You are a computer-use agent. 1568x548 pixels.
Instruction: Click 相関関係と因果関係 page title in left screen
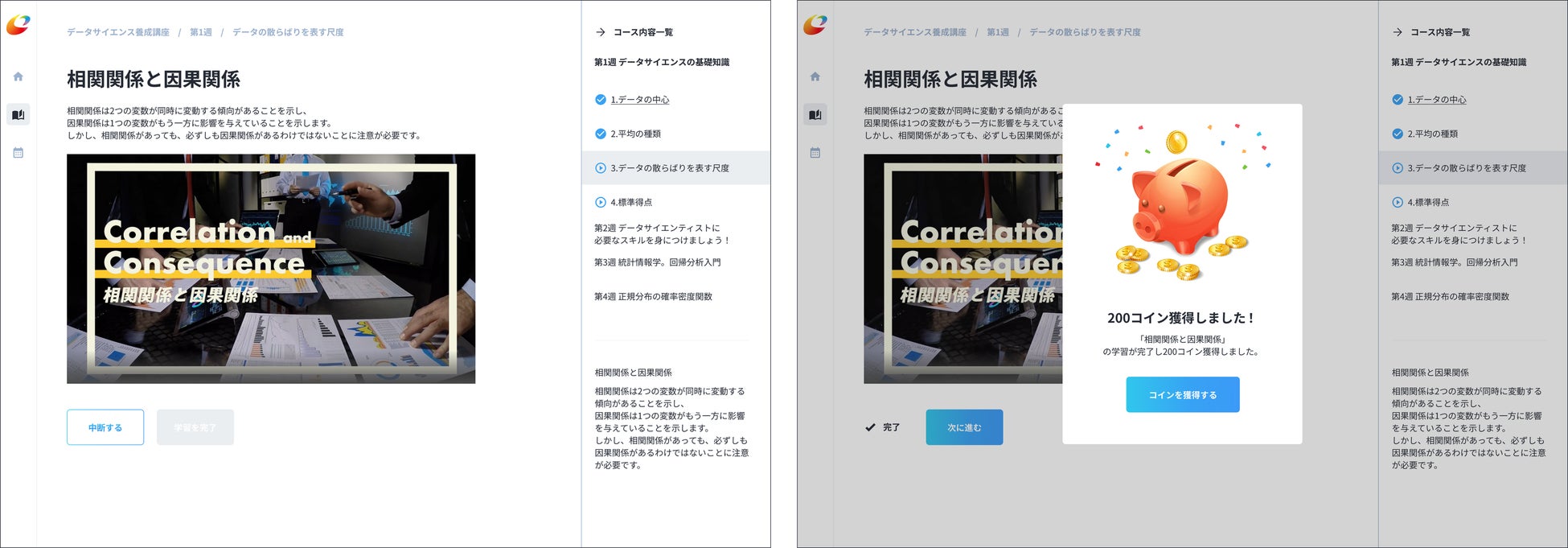click(154, 79)
